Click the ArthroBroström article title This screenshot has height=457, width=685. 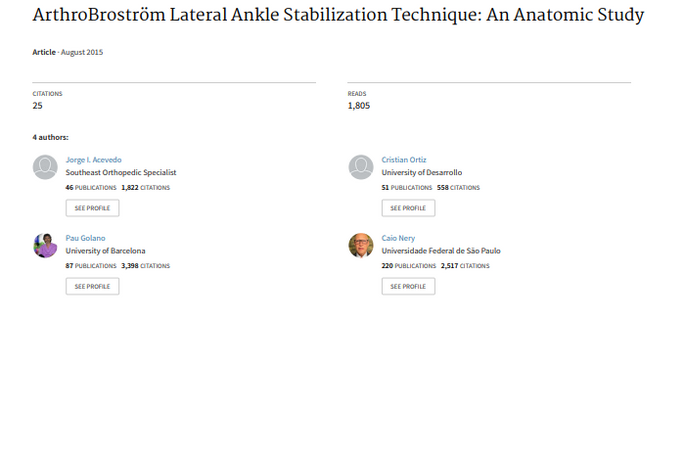tap(338, 16)
